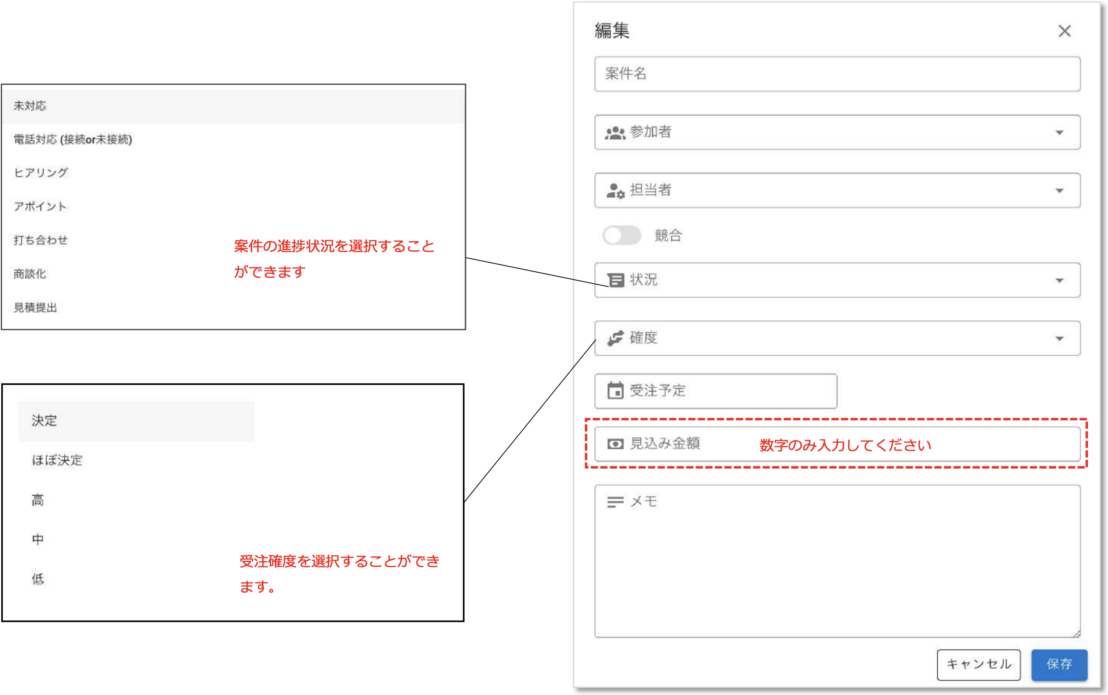Choose 中 certainty option
Image resolution: width=1108 pixels, height=695 pixels.
136,540
